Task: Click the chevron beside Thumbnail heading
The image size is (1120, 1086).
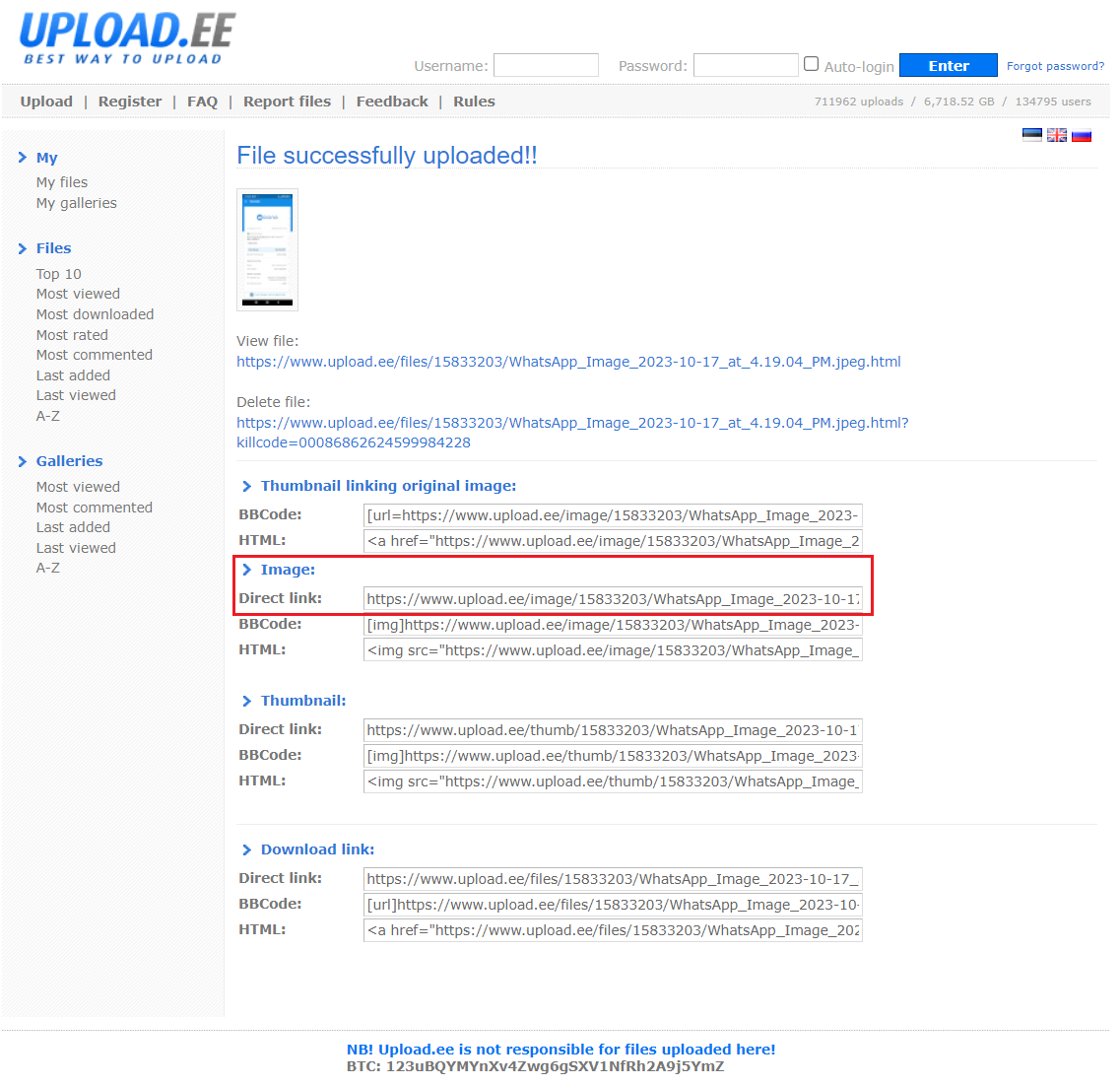Action: pos(246,701)
